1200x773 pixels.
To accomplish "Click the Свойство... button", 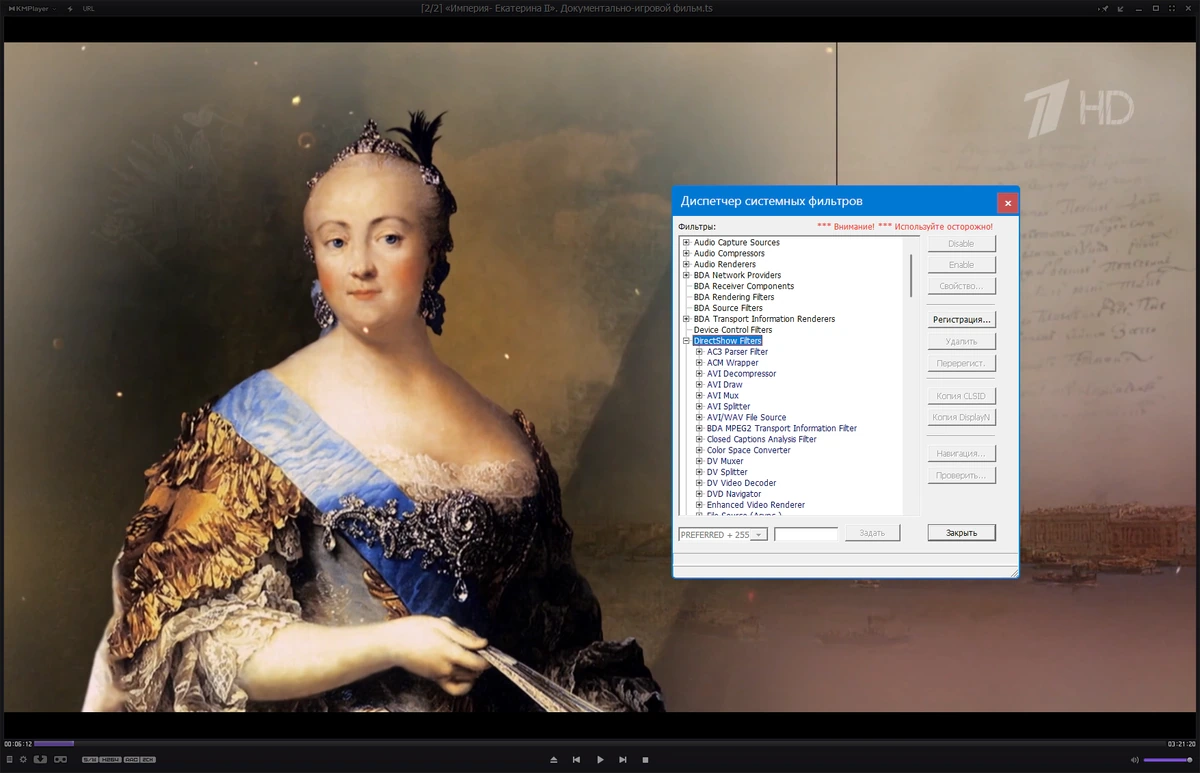I will 961,286.
